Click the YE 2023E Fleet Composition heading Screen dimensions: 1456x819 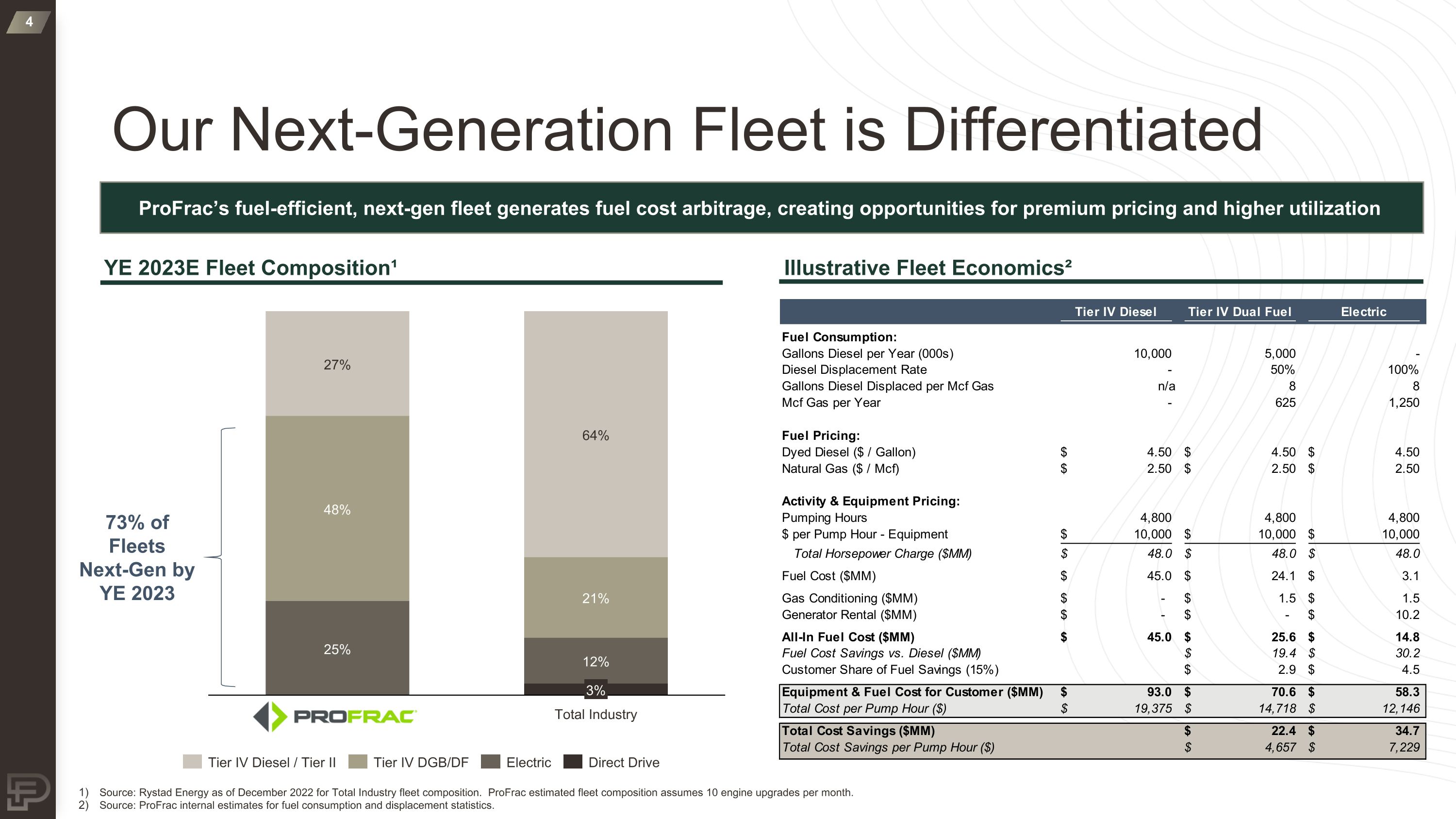pos(250,268)
